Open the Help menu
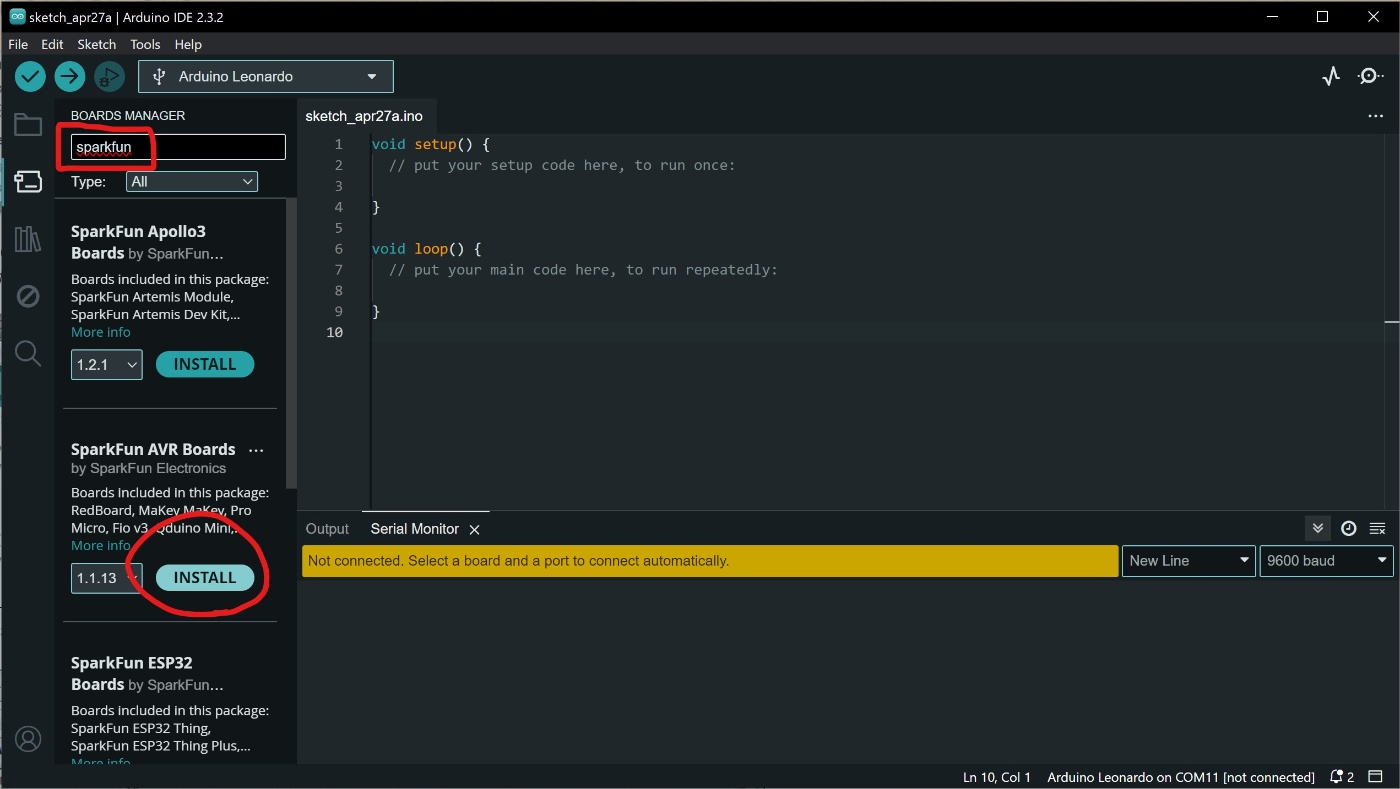This screenshot has height=789, width=1400. coord(188,44)
